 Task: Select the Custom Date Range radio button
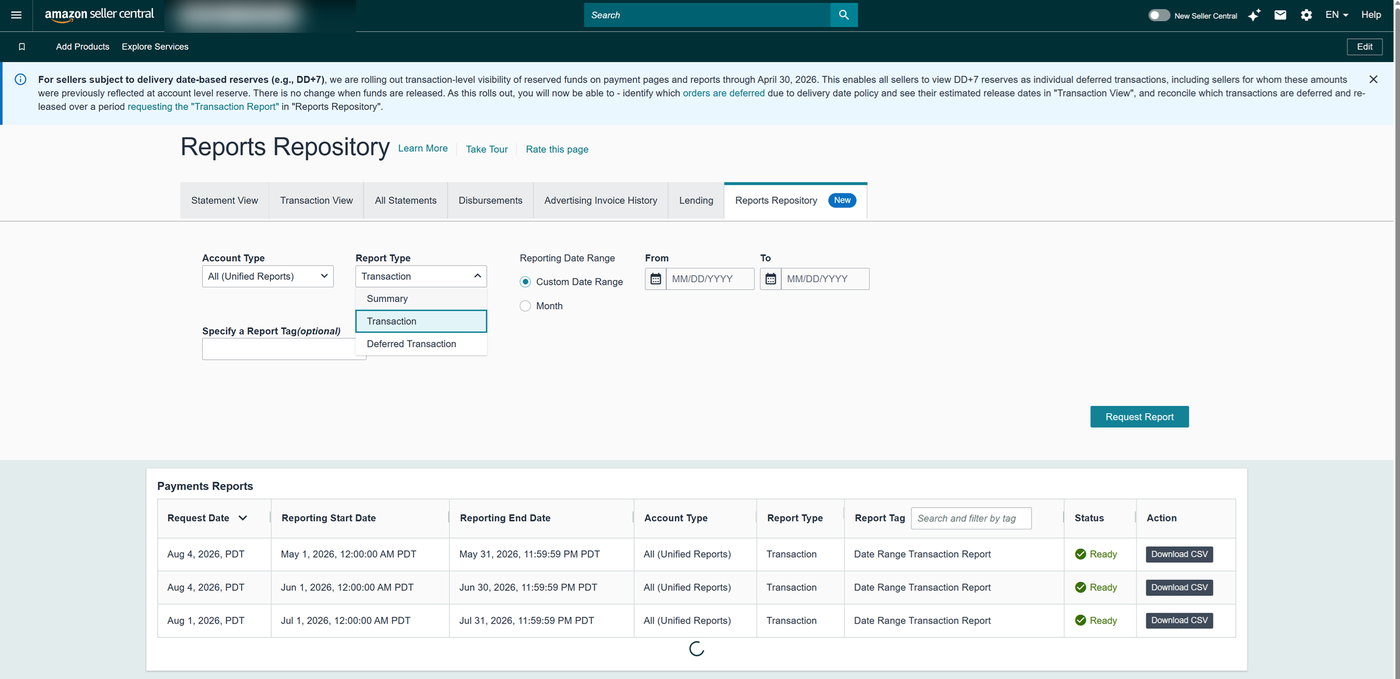click(x=526, y=282)
